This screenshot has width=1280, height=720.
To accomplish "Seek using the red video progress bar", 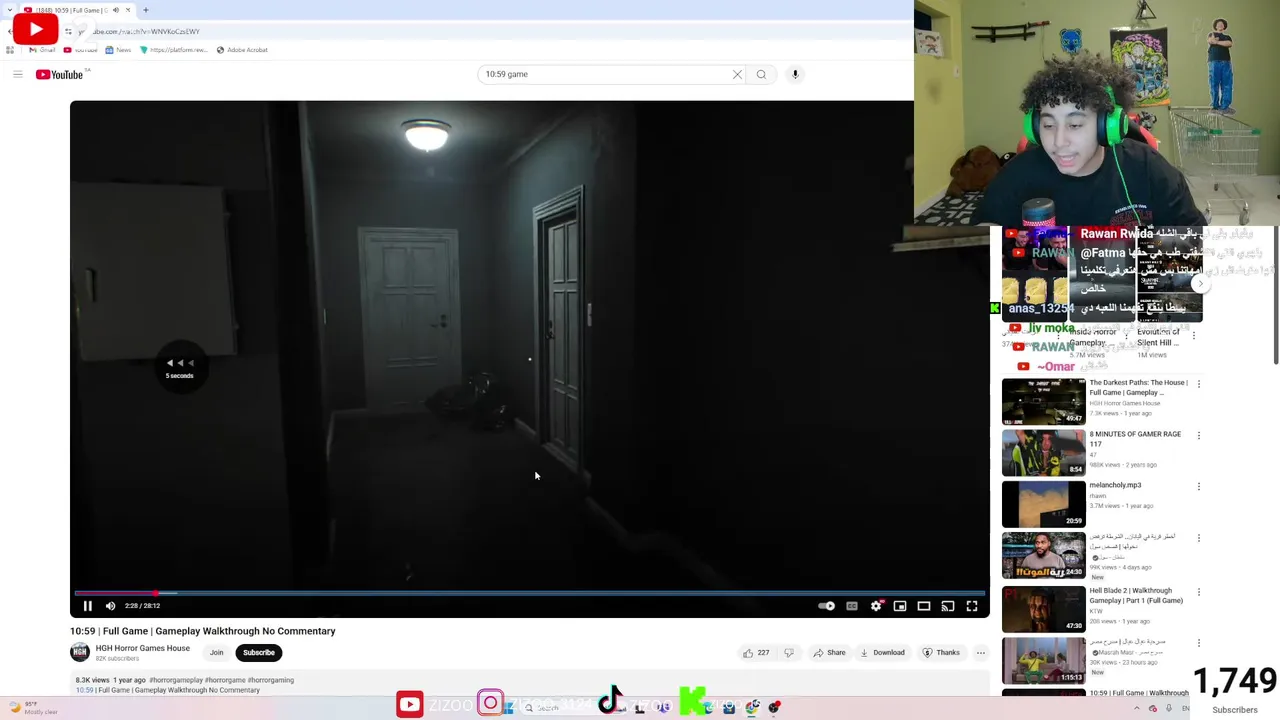I will pyautogui.click(x=530, y=593).
